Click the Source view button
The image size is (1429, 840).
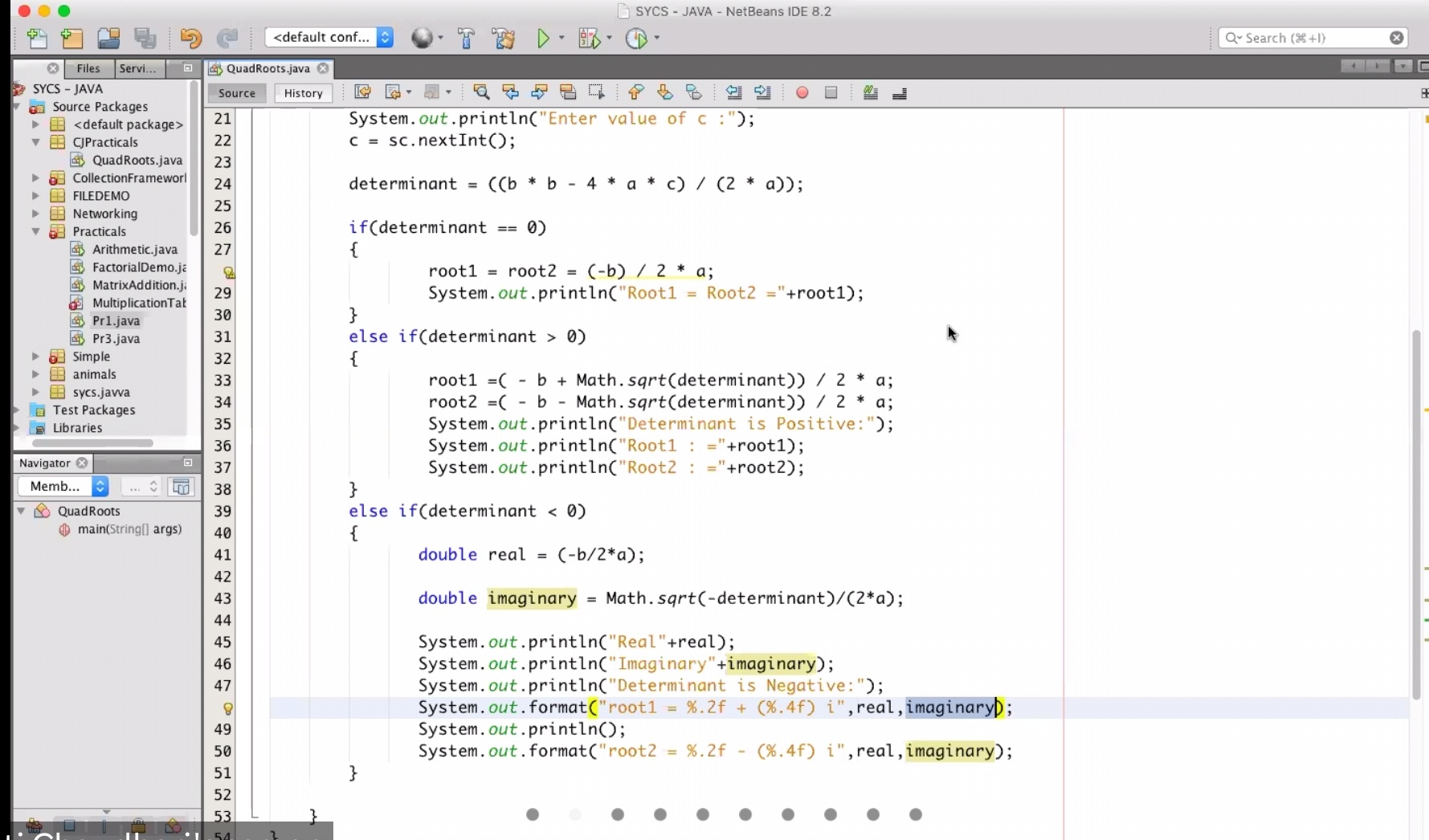pos(237,93)
